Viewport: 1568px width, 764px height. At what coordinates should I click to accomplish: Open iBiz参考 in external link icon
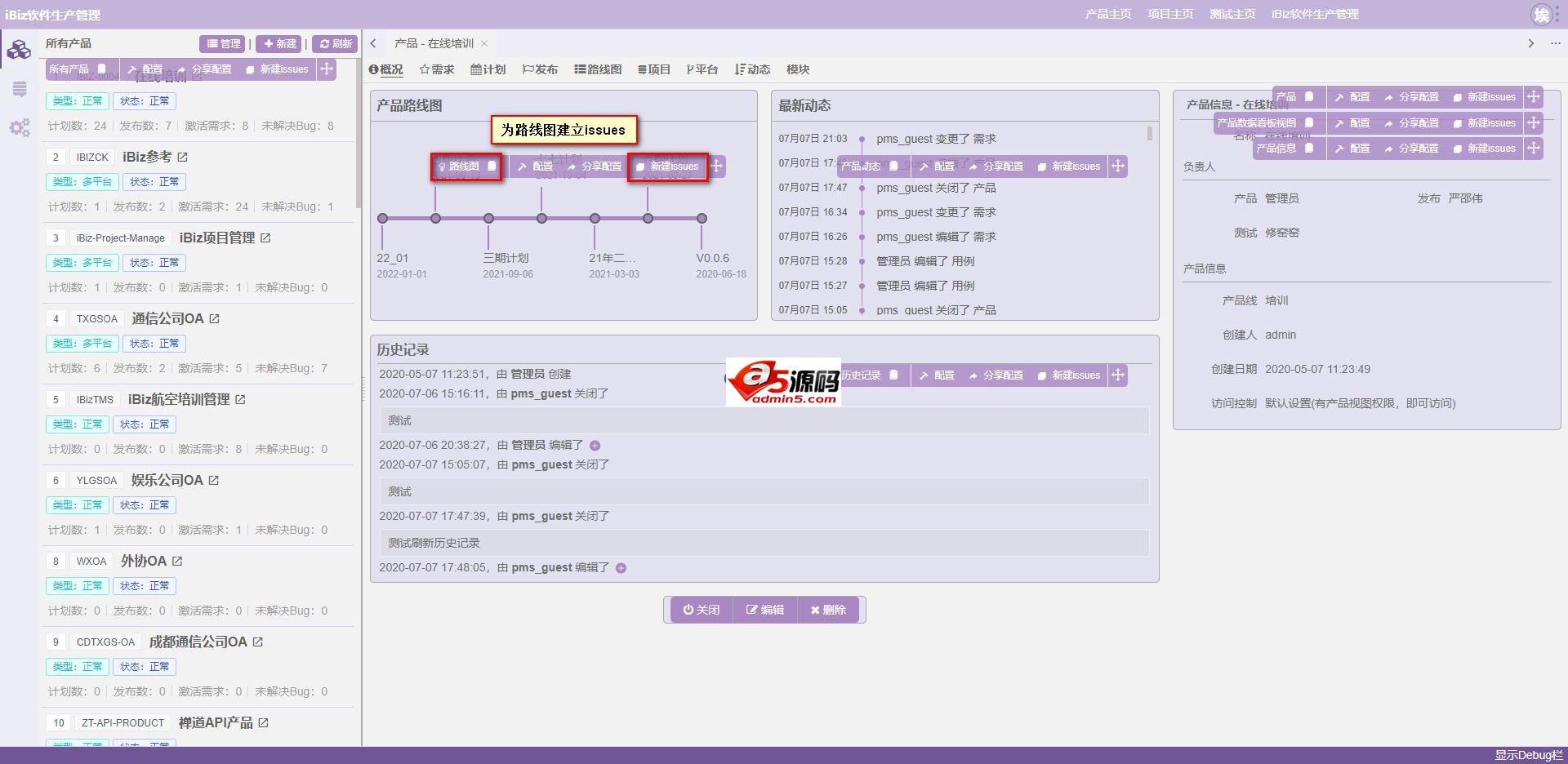pos(182,157)
